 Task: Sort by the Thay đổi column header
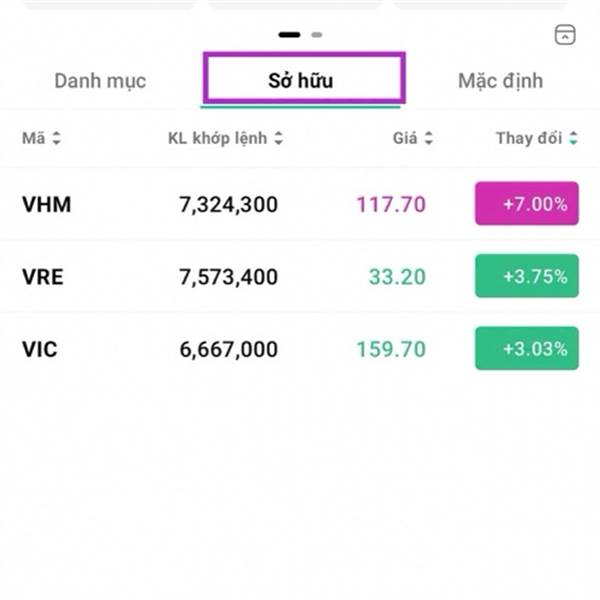(x=528, y=139)
